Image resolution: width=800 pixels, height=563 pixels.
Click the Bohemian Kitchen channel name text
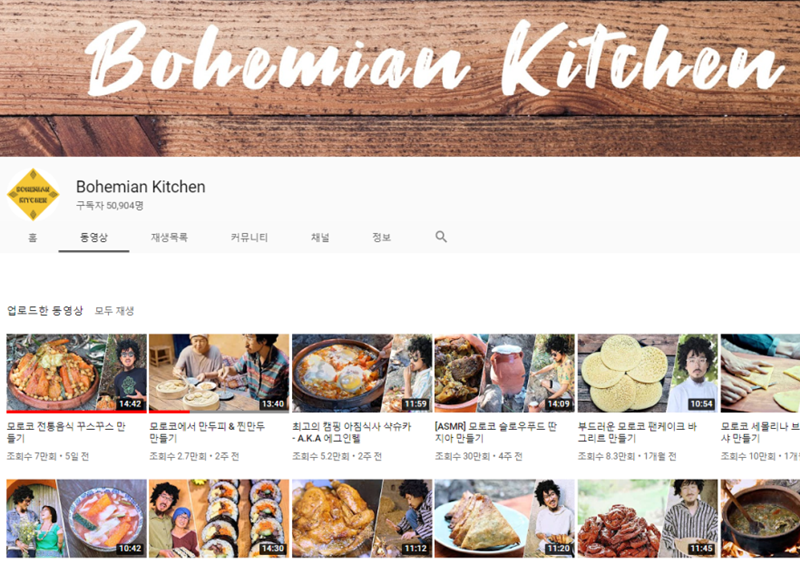click(141, 187)
